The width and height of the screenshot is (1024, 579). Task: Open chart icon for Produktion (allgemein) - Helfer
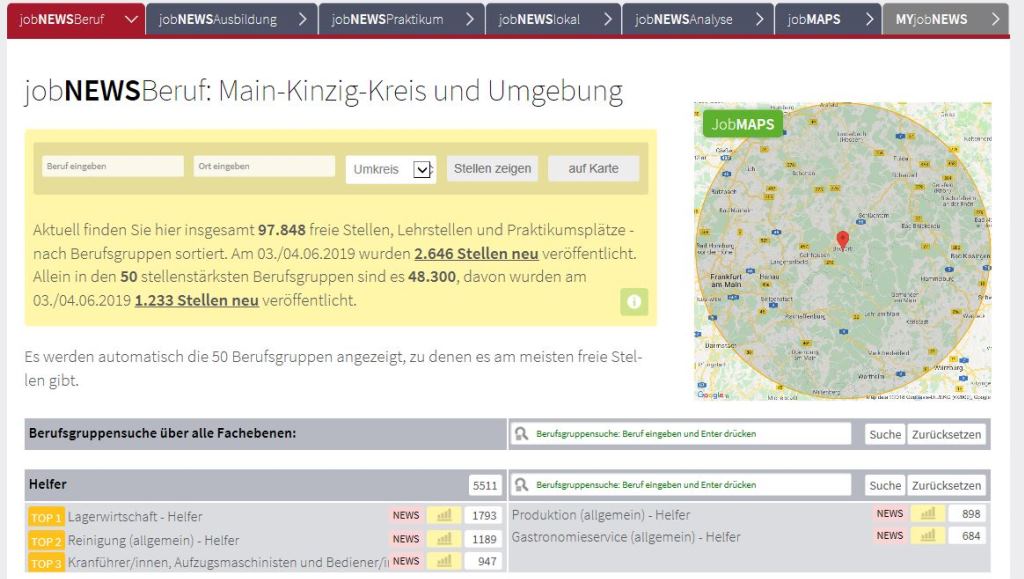[x=928, y=514]
